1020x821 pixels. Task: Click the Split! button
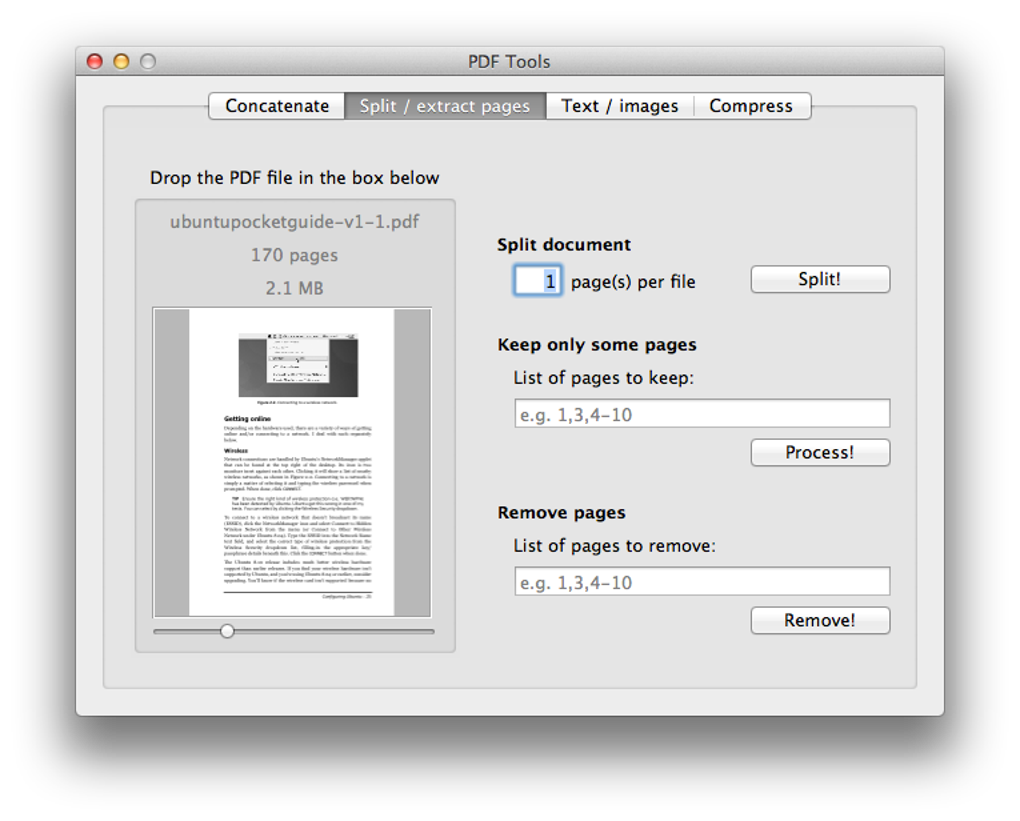[x=820, y=279]
